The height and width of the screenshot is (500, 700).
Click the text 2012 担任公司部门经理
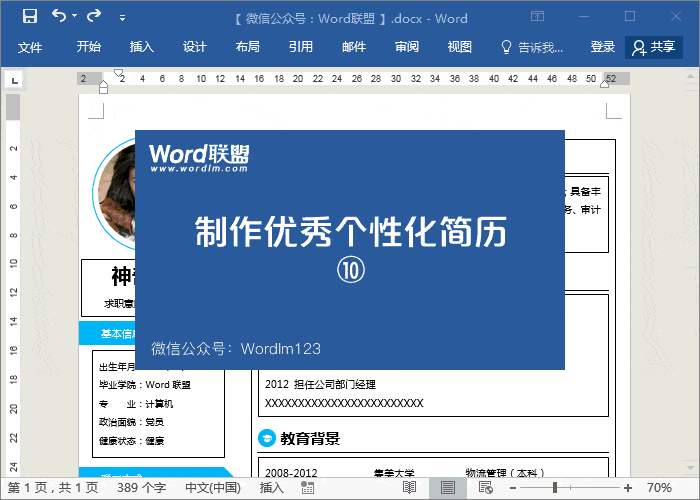[320, 384]
